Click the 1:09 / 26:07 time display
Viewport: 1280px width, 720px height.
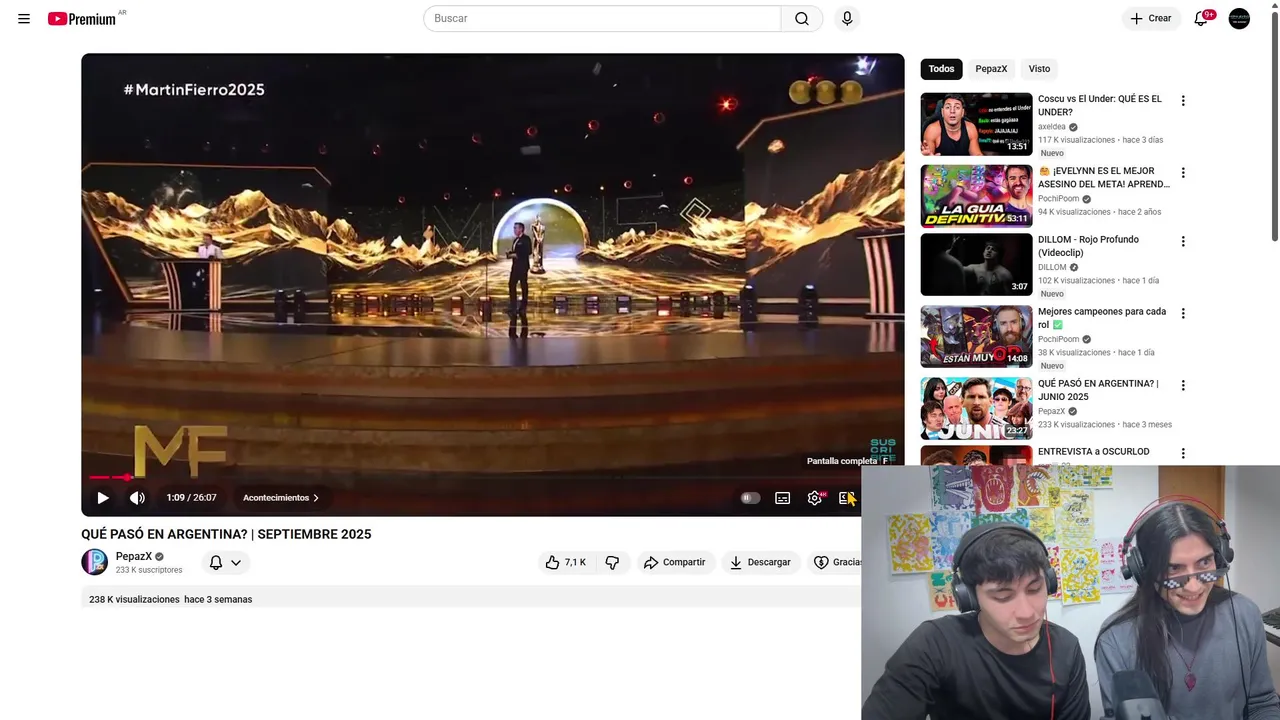pyautogui.click(x=191, y=498)
